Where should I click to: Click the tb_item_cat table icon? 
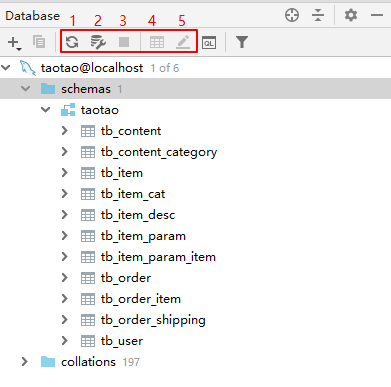tap(88, 194)
